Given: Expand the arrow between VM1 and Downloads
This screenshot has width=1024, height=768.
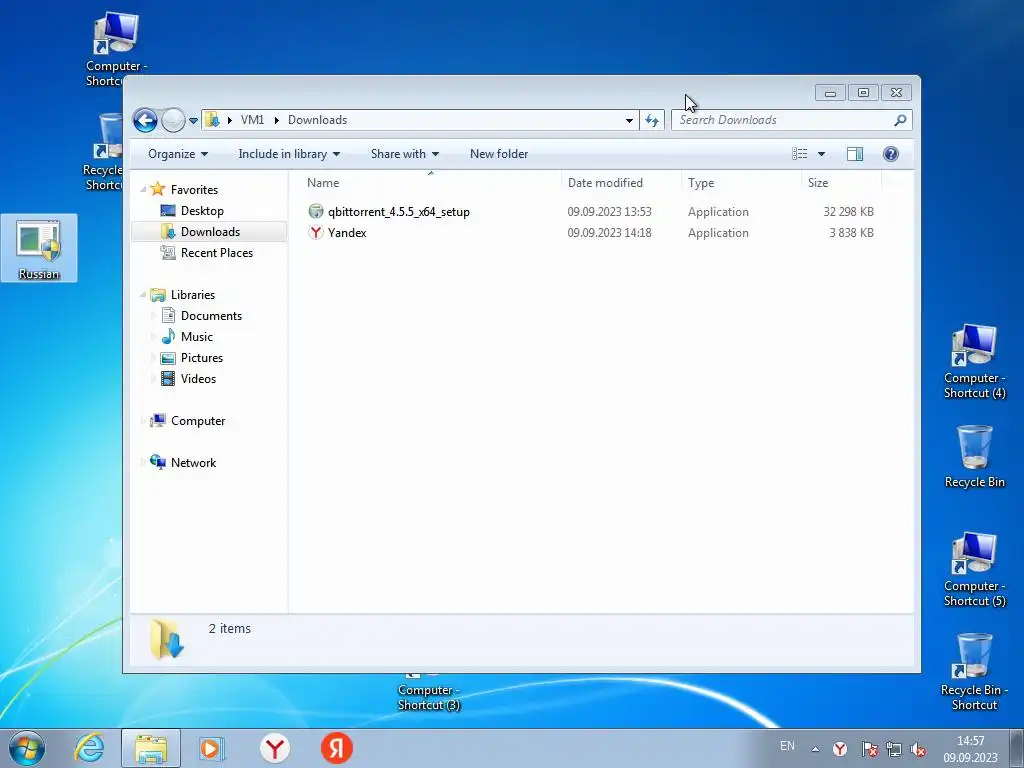Looking at the screenshot, I should [x=276, y=120].
